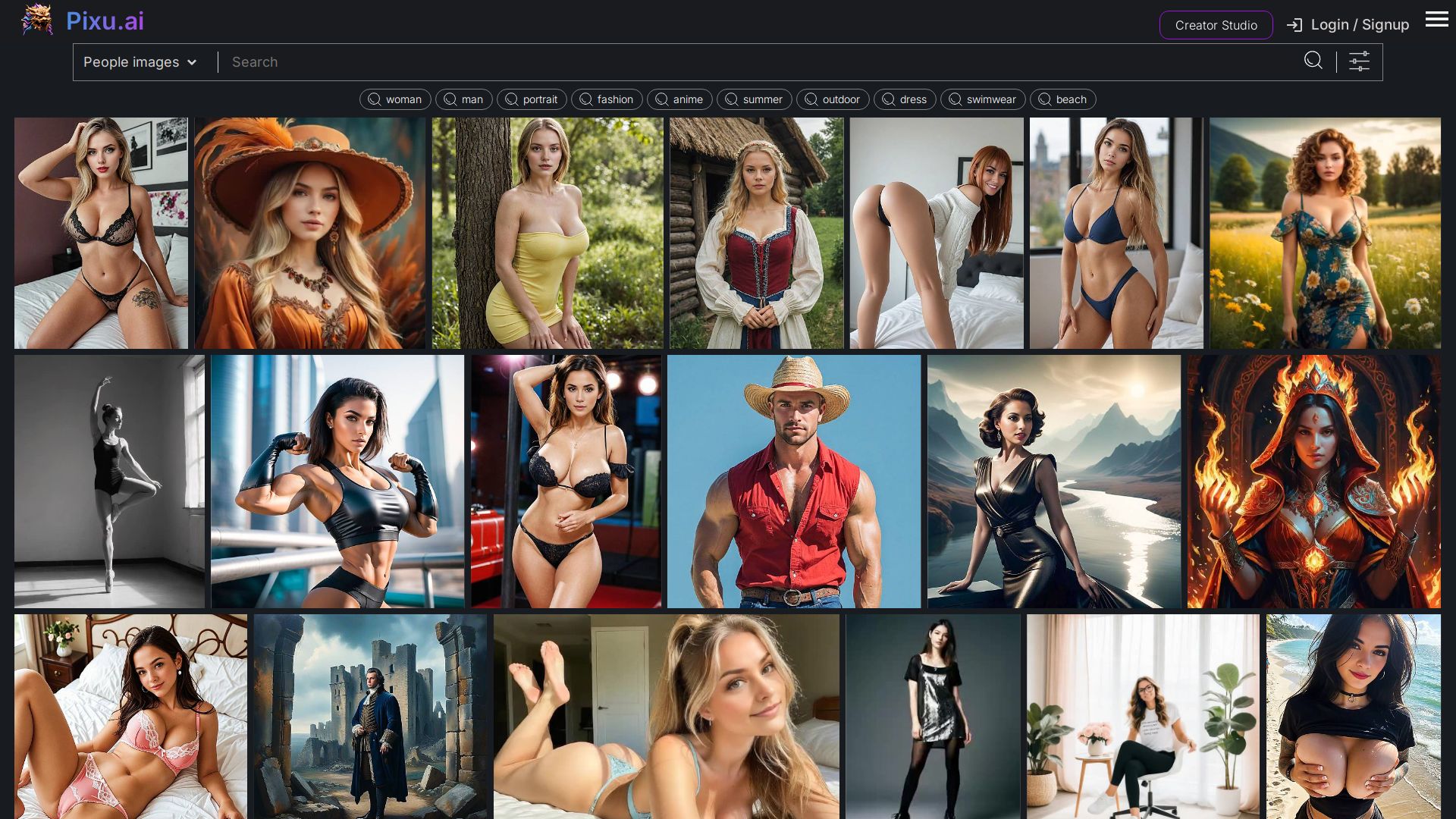Click Login / Signup link
This screenshot has height=819, width=1456.
coord(1359,25)
